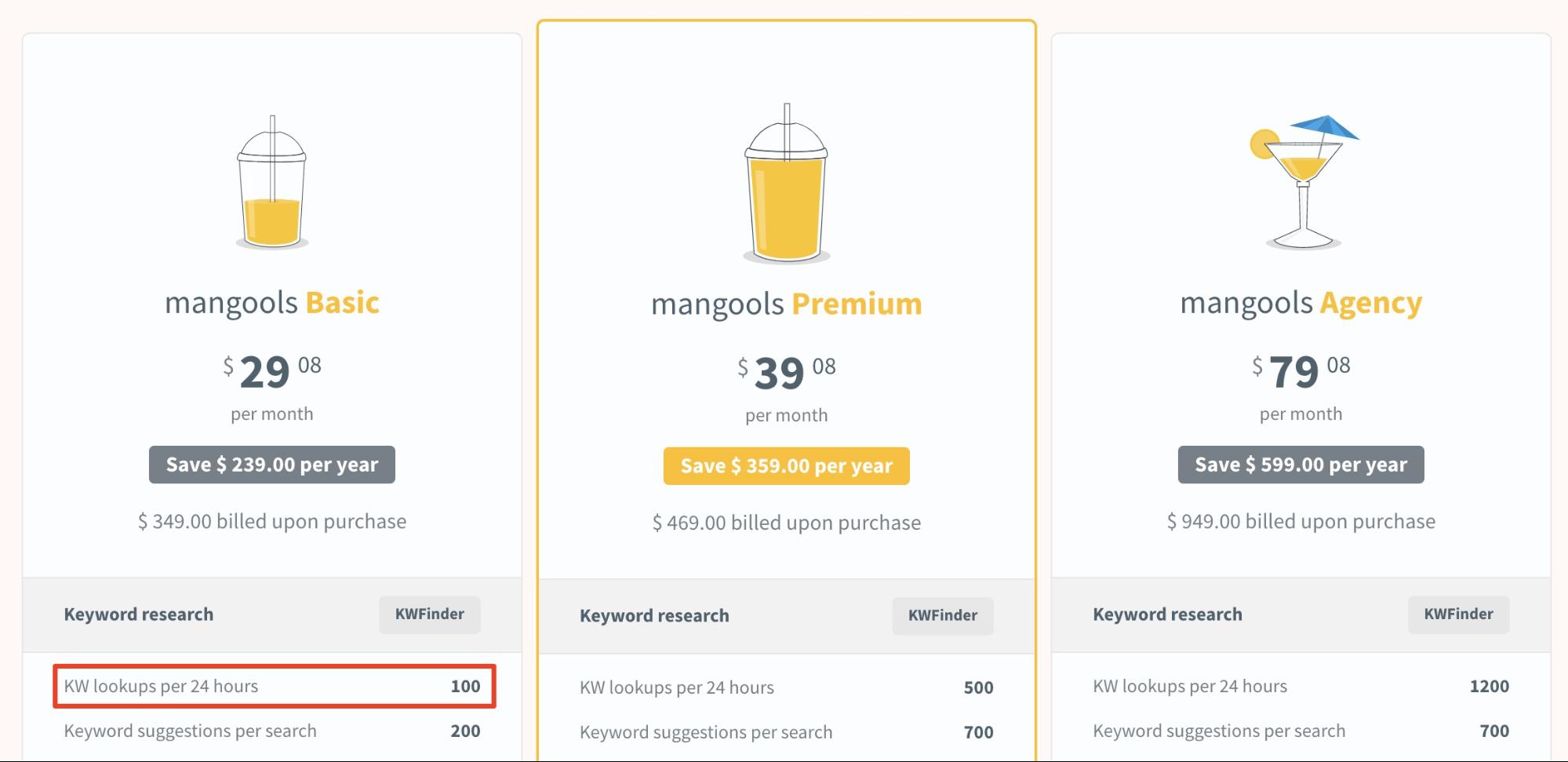Click the $79.08 Agency price
The image size is (1568, 762).
pos(1301,371)
